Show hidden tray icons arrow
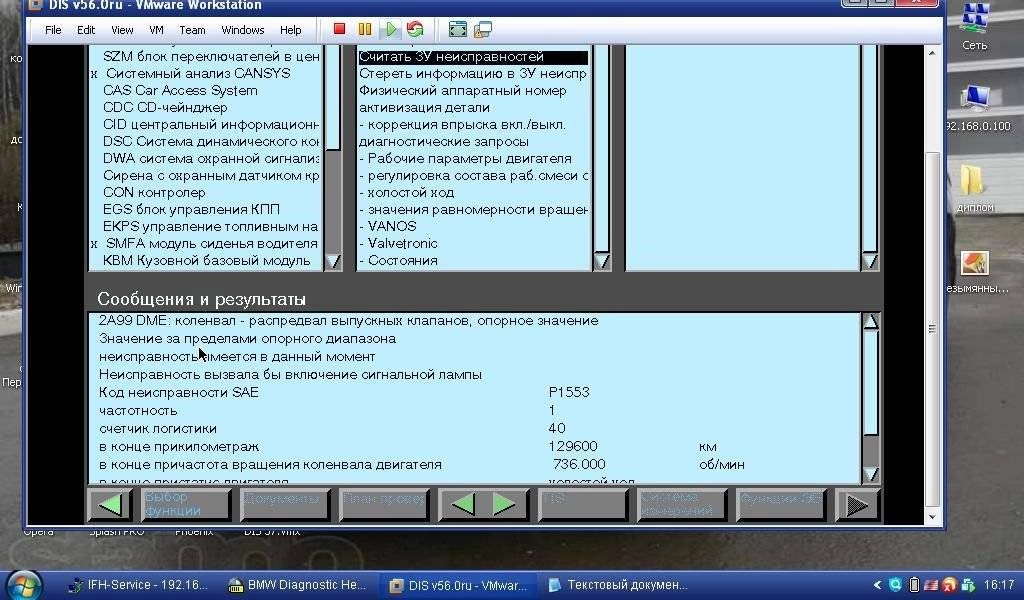This screenshot has height=600, width=1024. point(878,585)
